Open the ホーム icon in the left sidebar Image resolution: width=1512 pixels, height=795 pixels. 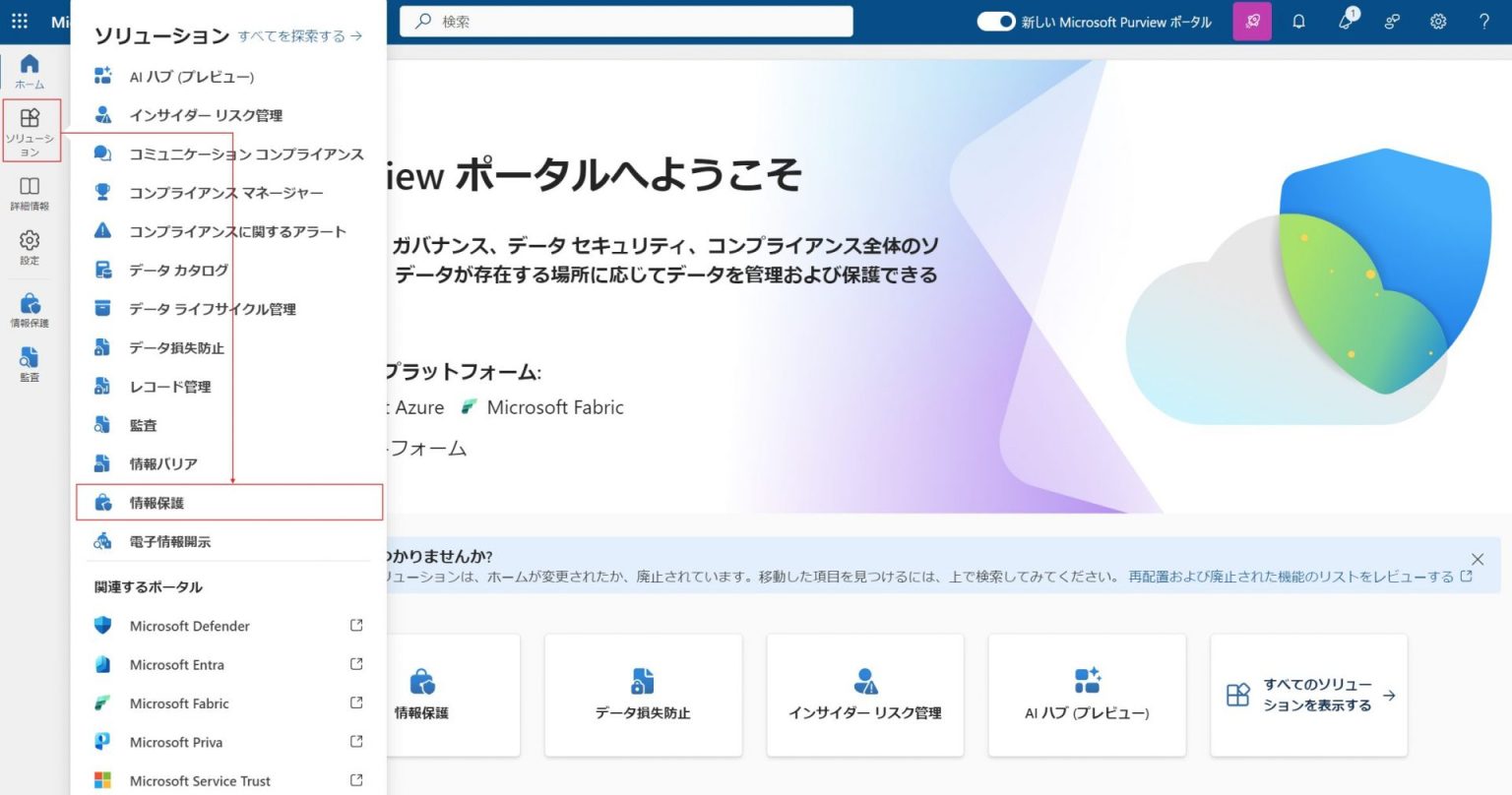[30, 69]
